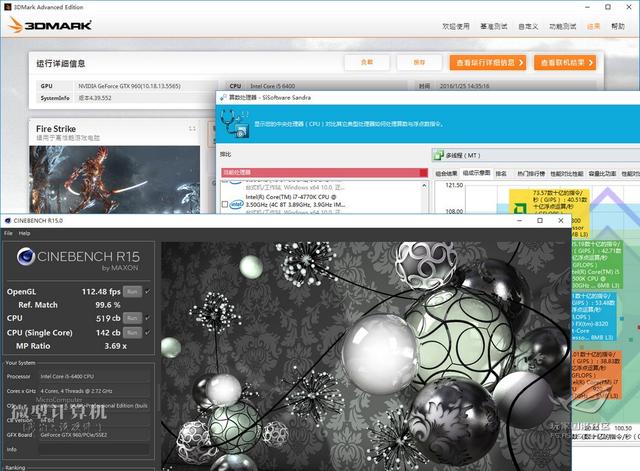Click the red 当前处理器 bar in Sandra

click(324, 172)
